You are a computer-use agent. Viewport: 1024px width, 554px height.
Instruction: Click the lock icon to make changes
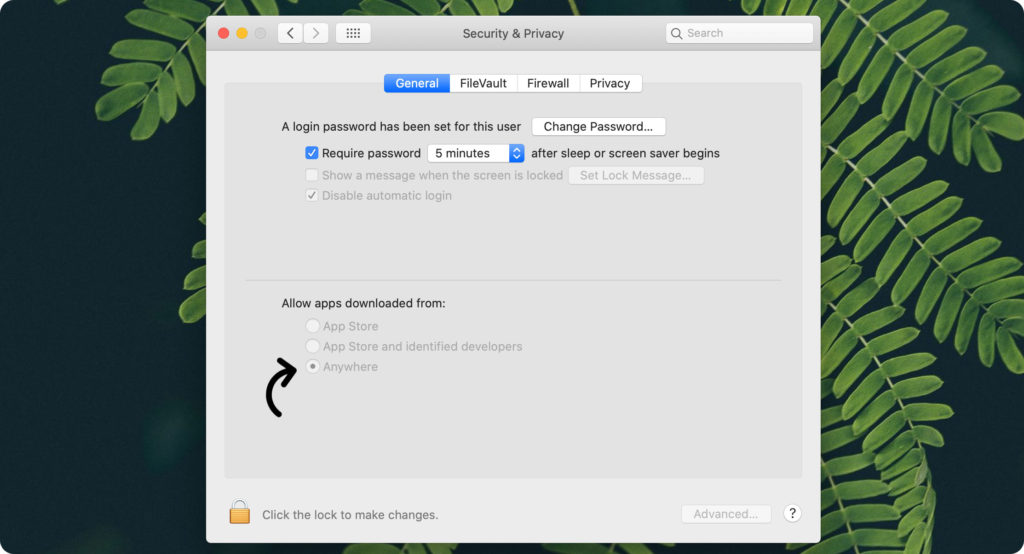240,512
